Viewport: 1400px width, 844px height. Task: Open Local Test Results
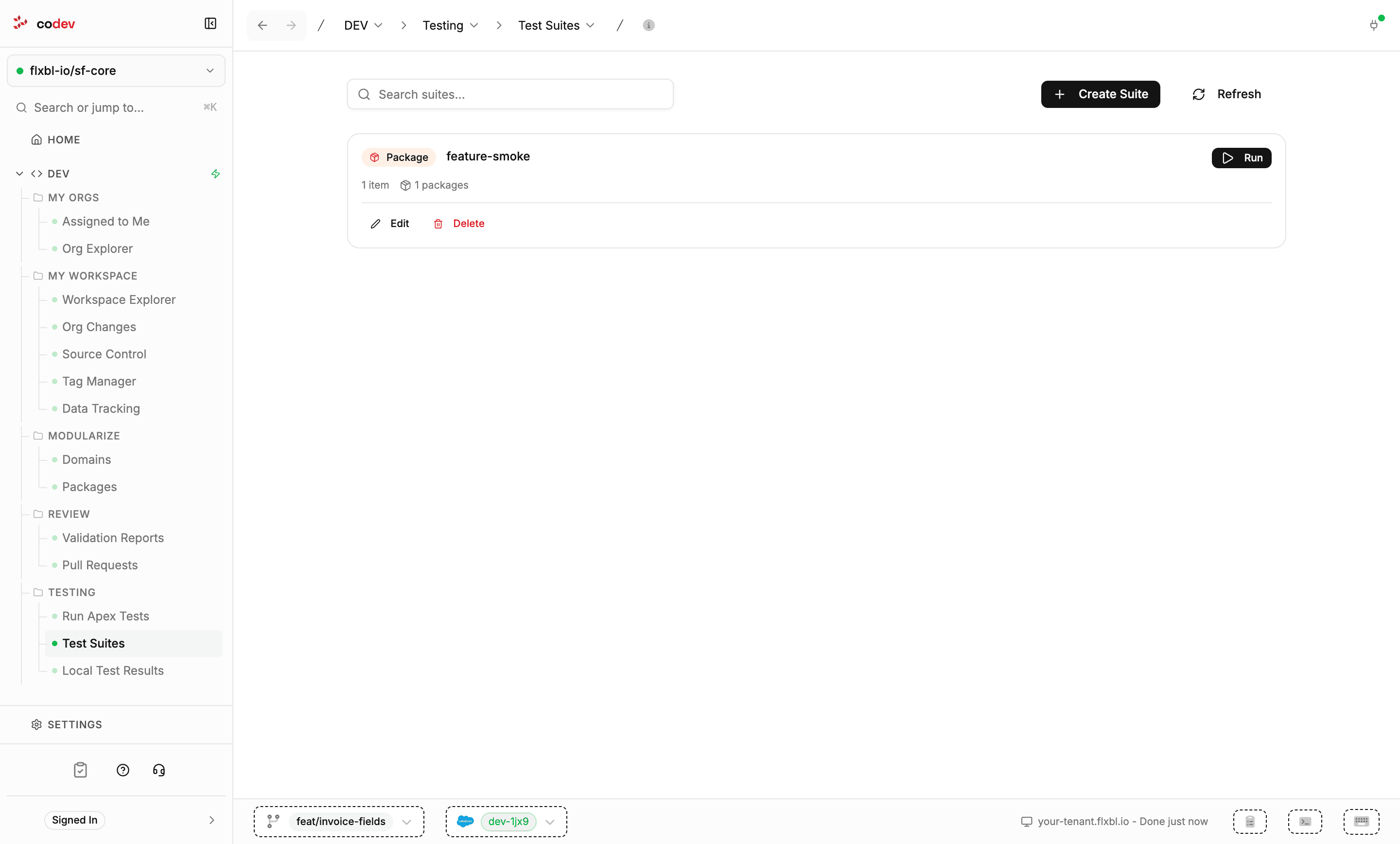point(112,670)
